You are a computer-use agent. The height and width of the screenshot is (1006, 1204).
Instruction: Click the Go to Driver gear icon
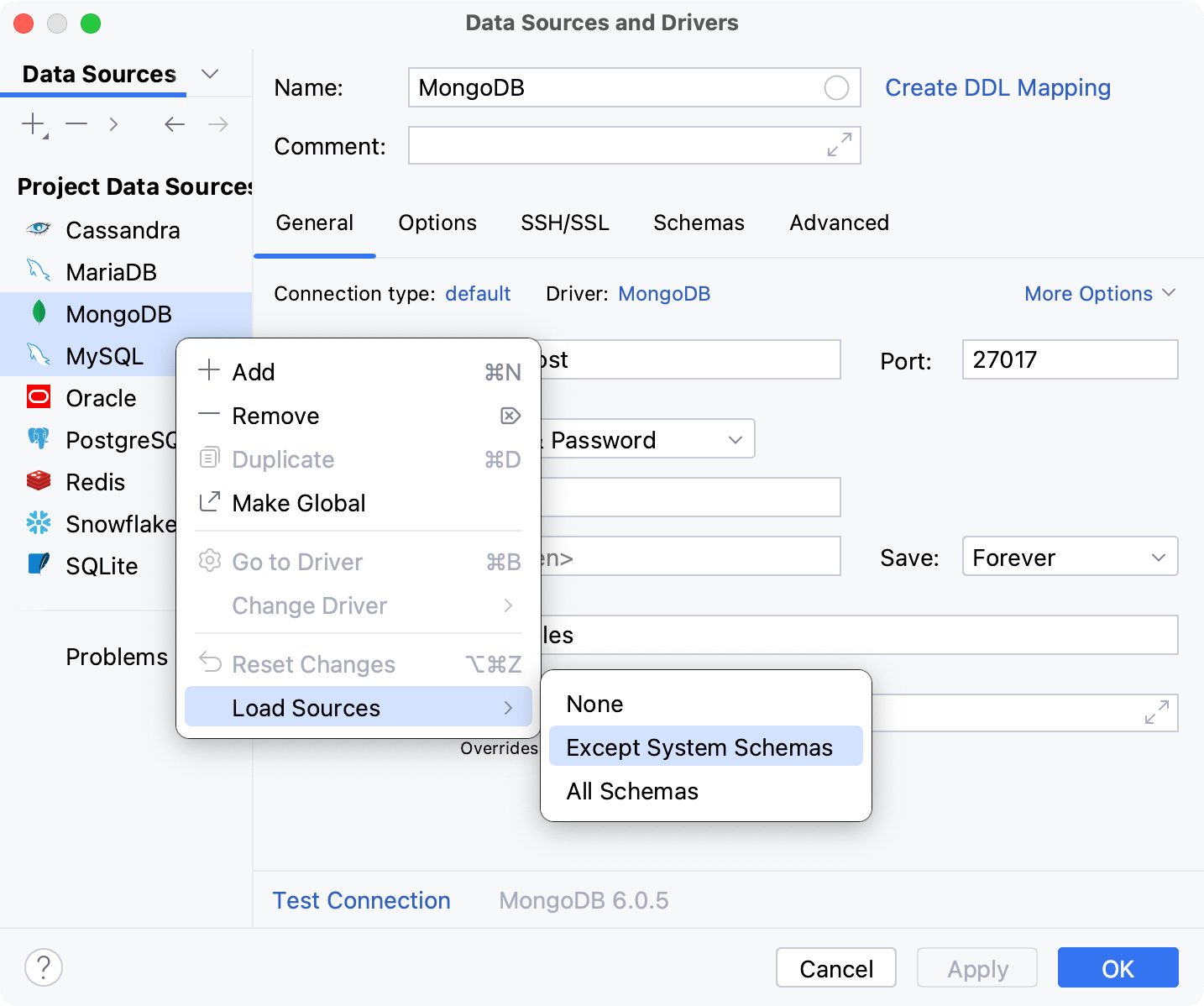coord(210,562)
